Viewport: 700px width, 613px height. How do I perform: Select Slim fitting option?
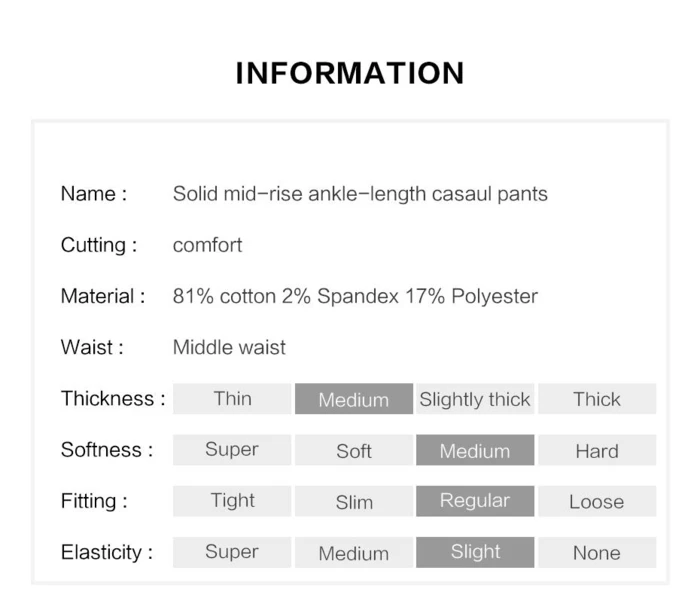(353, 501)
